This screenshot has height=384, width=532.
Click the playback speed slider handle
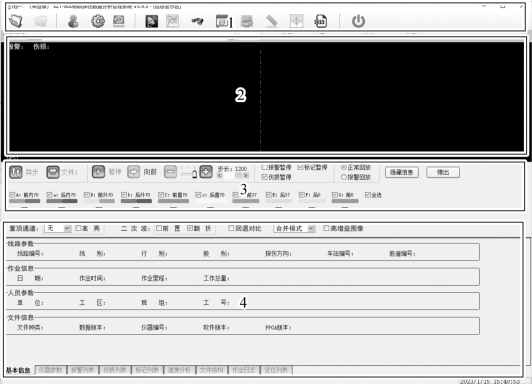pyautogui.click(x=194, y=174)
